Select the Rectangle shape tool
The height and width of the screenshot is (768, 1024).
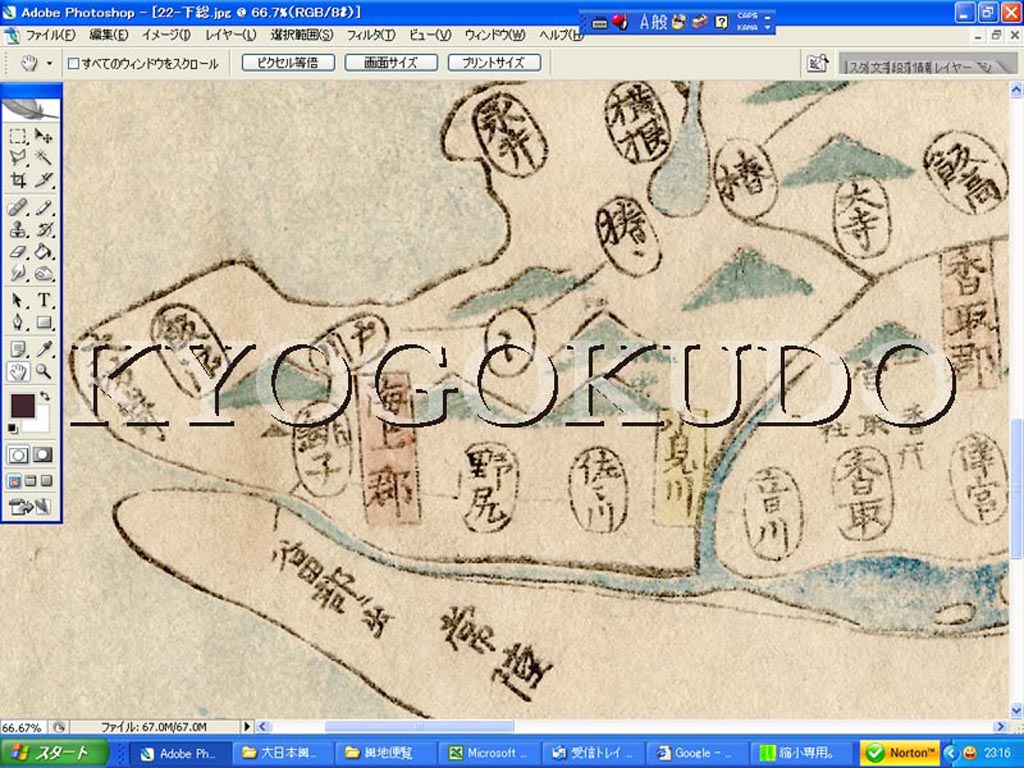[43, 323]
